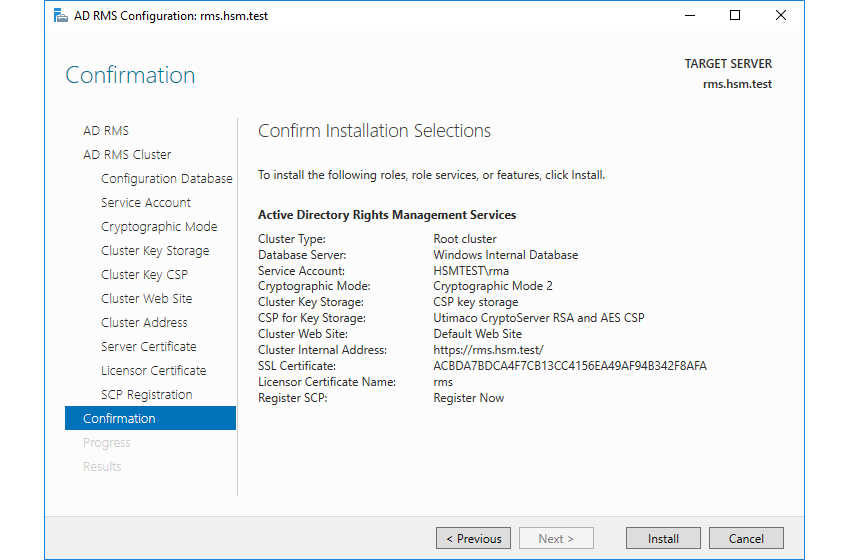Click the SSL certificate thumbprint value
Image resolution: width=850 pixels, height=560 pixels.
(570, 366)
